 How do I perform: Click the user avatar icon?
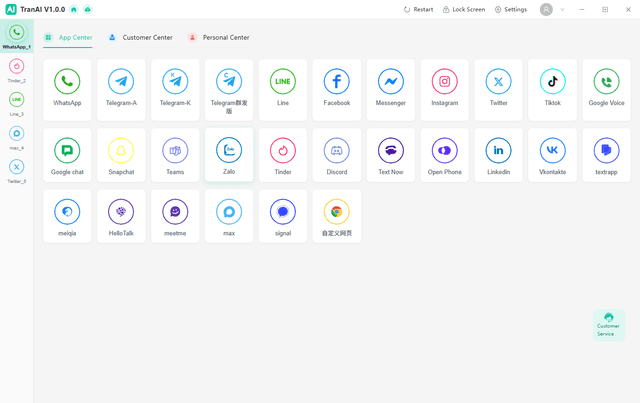point(546,9)
